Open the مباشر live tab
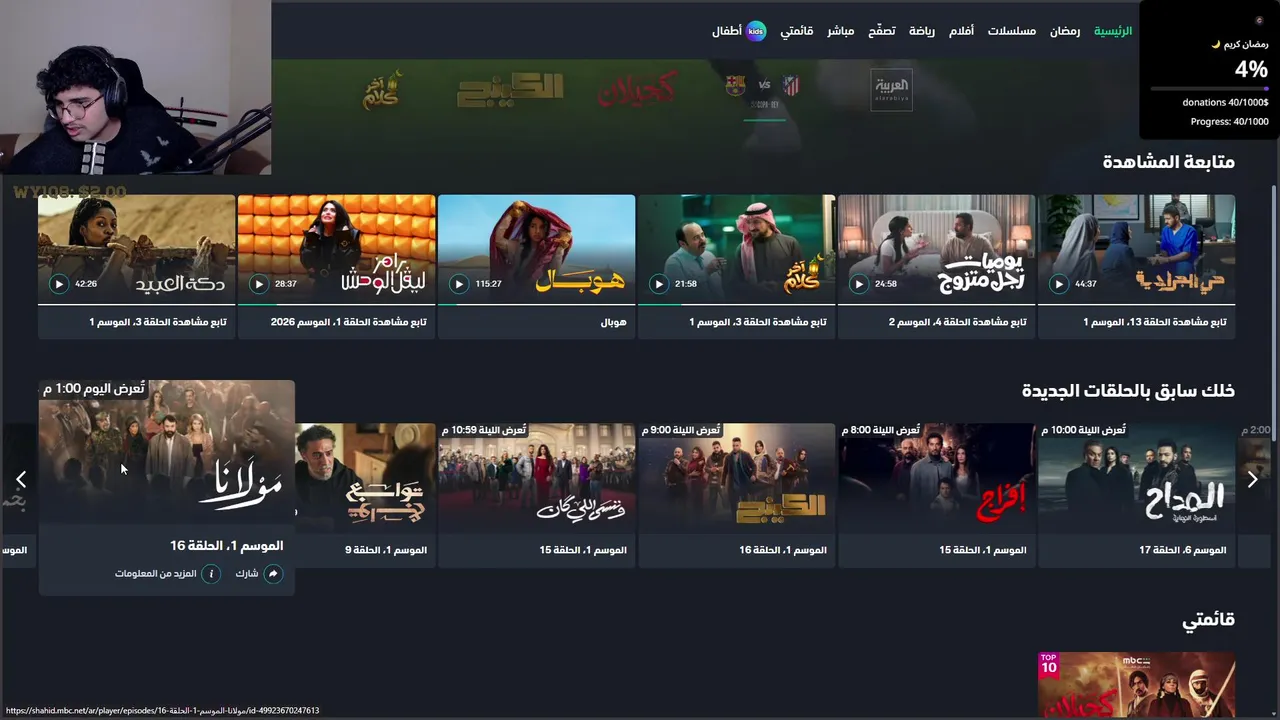1280x720 pixels. pyautogui.click(x=840, y=31)
